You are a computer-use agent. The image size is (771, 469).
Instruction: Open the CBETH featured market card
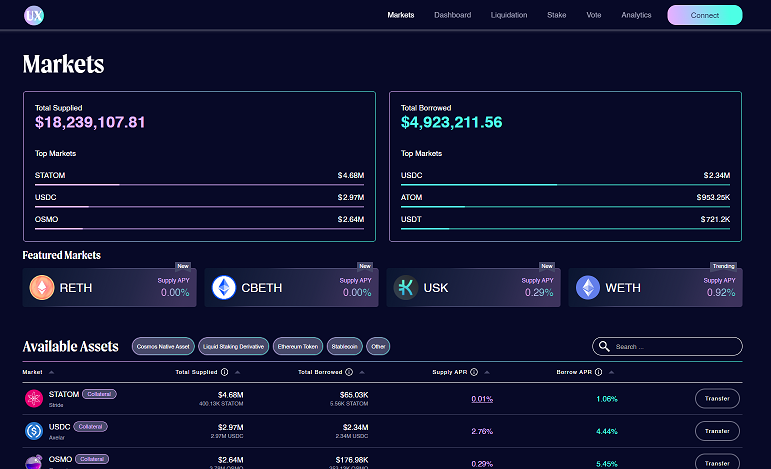(292, 288)
